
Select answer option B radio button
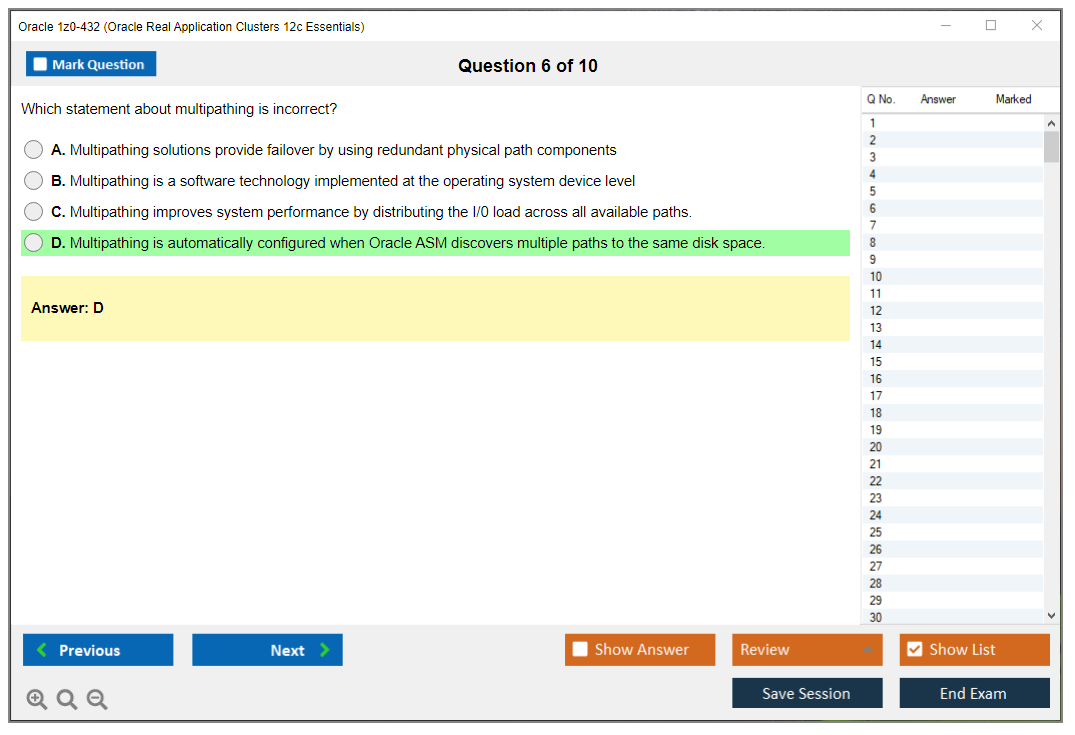coord(34,181)
